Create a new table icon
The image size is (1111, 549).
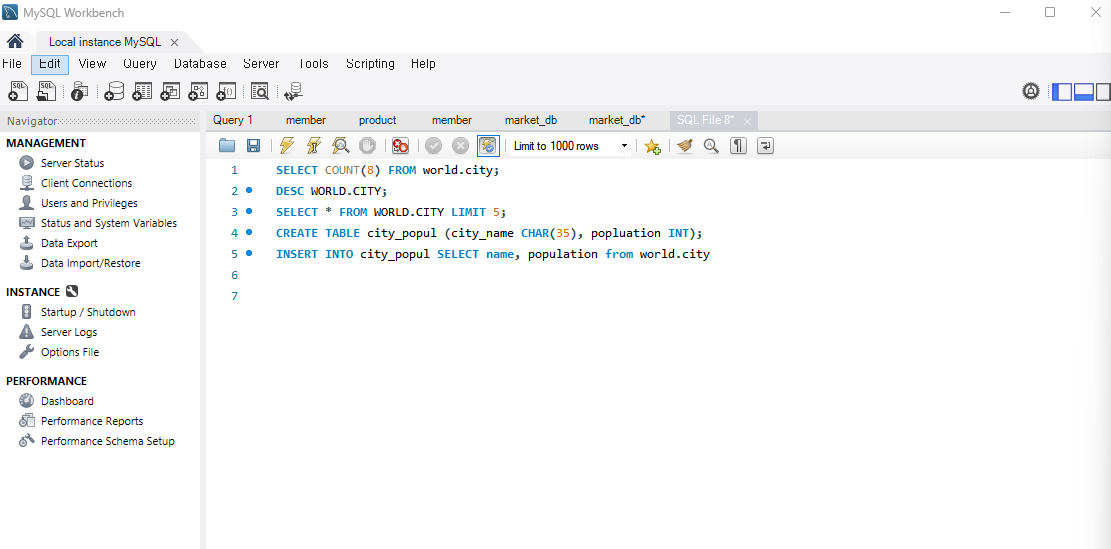click(142, 91)
